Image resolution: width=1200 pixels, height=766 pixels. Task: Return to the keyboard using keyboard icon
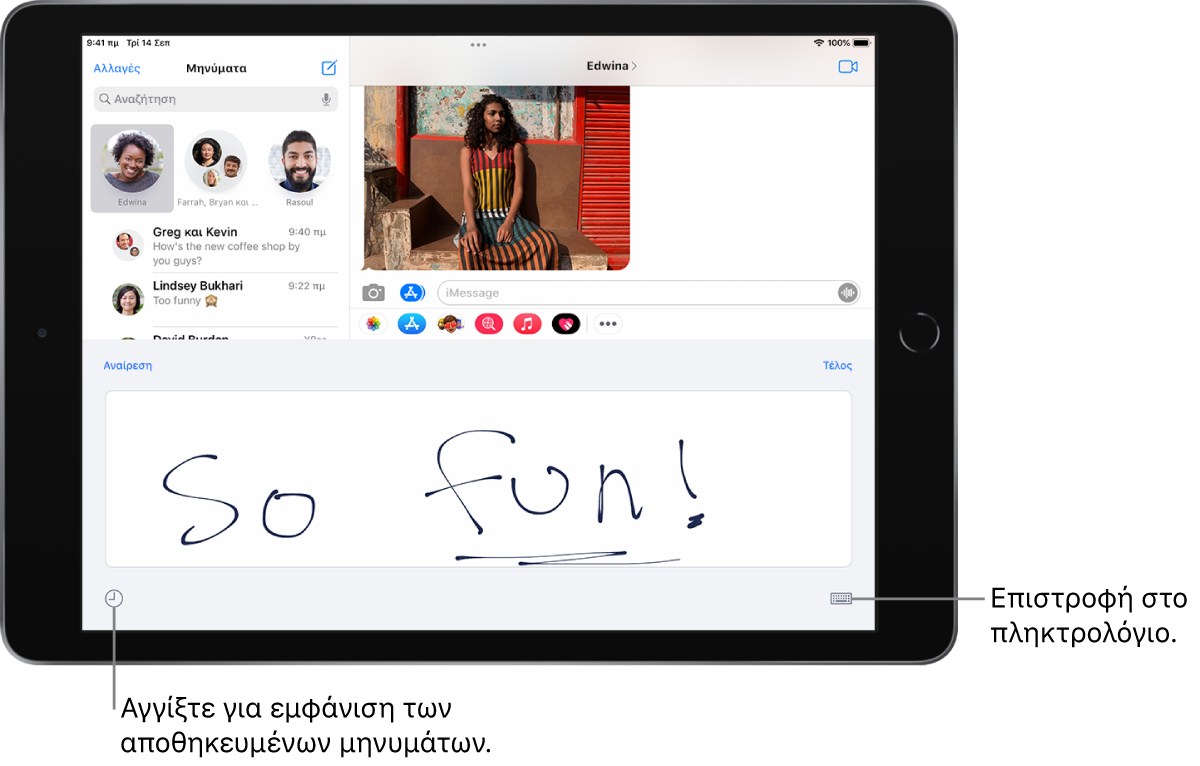point(841,599)
